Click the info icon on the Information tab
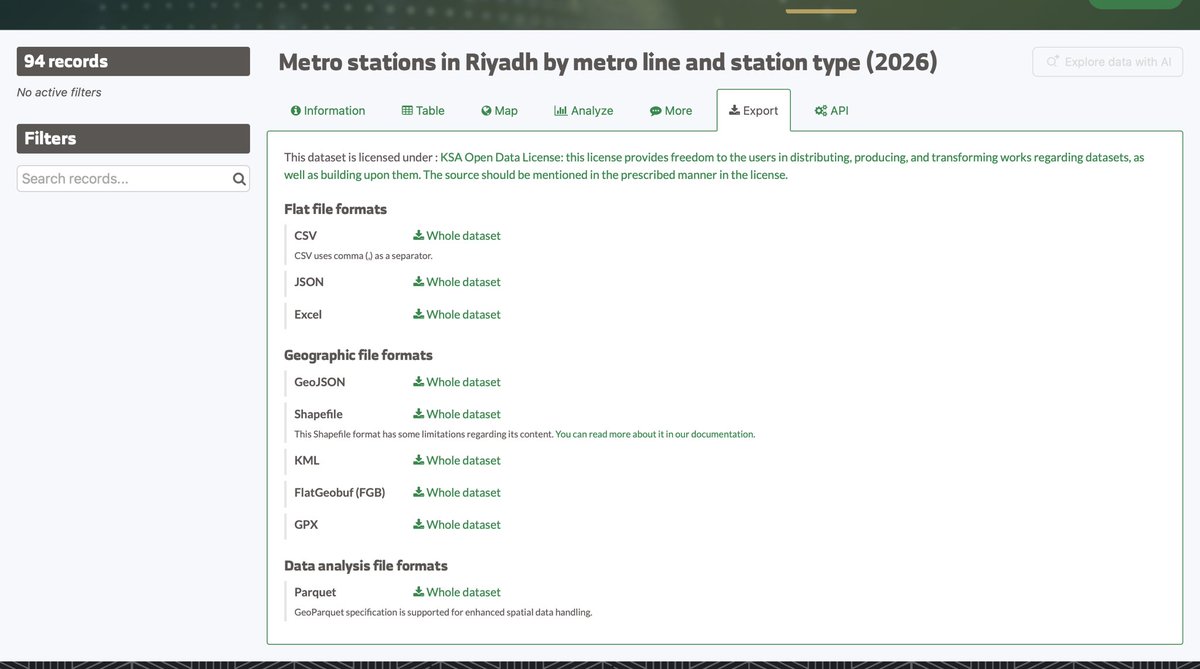1200x669 pixels. (295, 111)
